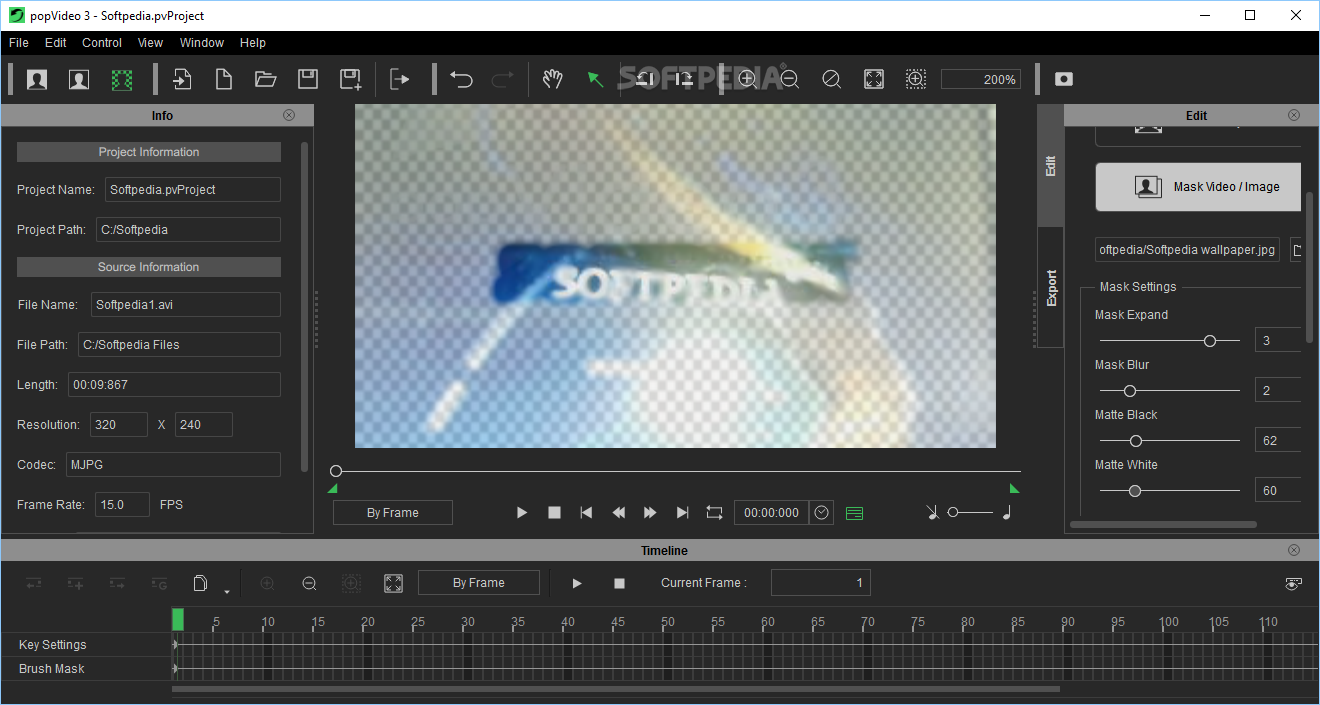Click the import video file icon
1320x705 pixels.
coord(182,79)
